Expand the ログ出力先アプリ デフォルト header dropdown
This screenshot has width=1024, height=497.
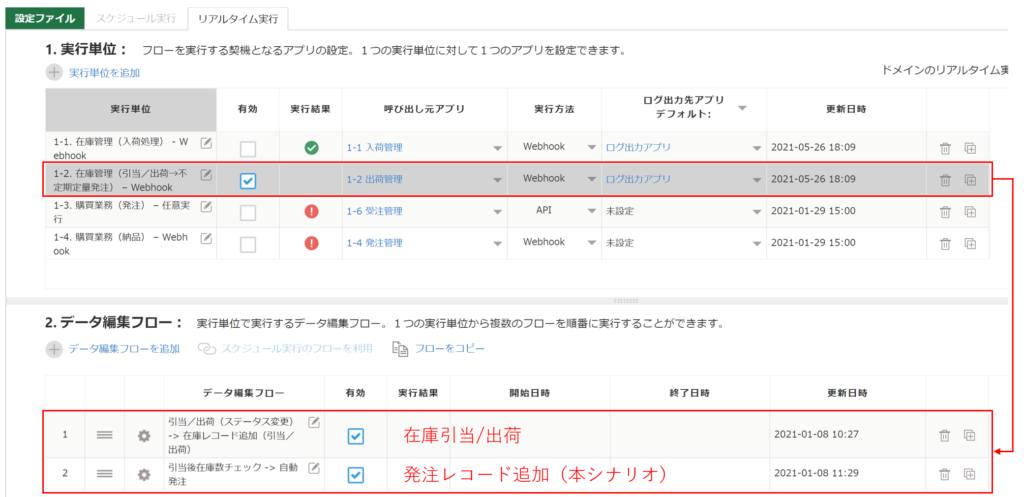742,109
